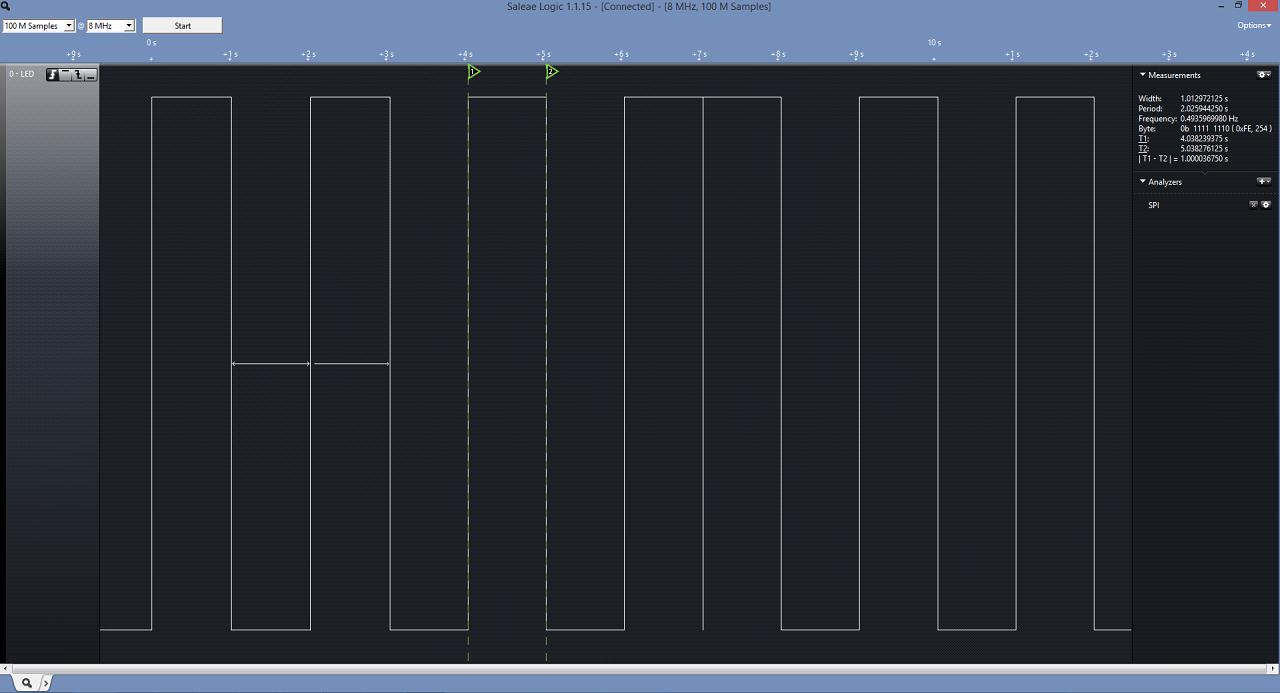Click the horizontal scrollbar left arrow
This screenshot has width=1280, height=693.
click(x=6, y=669)
